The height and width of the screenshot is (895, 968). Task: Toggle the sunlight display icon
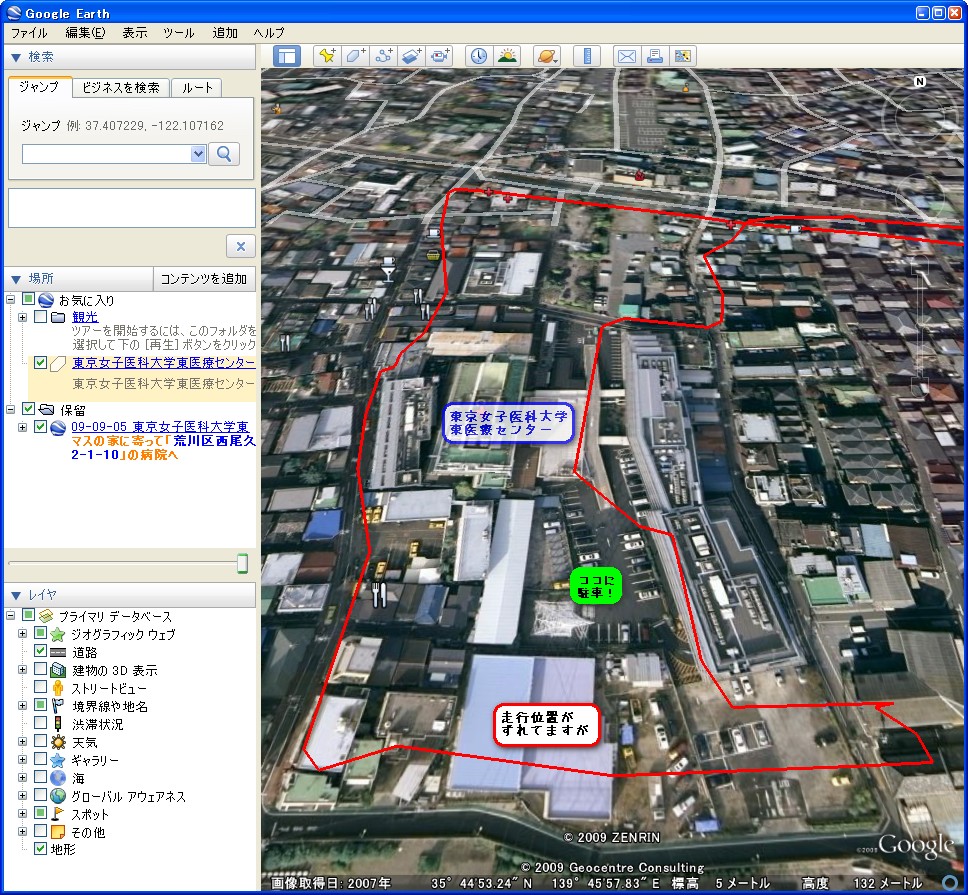(507, 56)
